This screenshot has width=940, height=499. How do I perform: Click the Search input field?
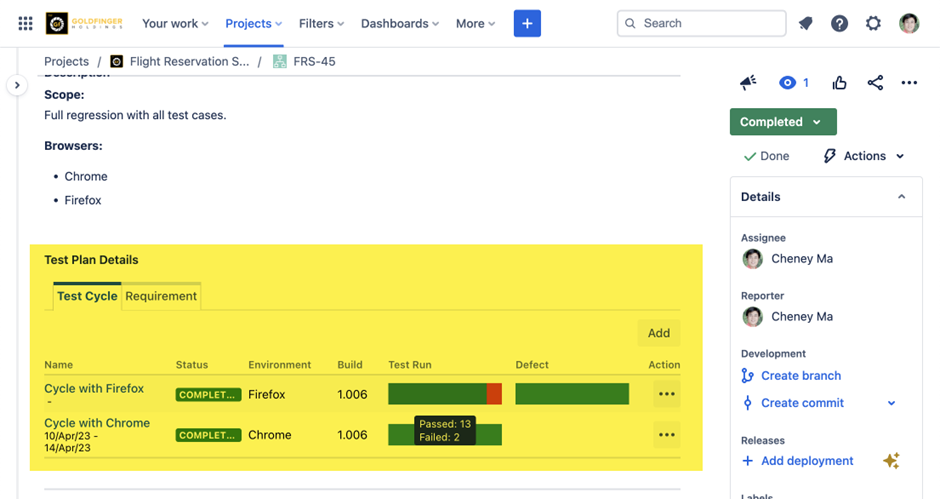pyautogui.click(x=701, y=23)
